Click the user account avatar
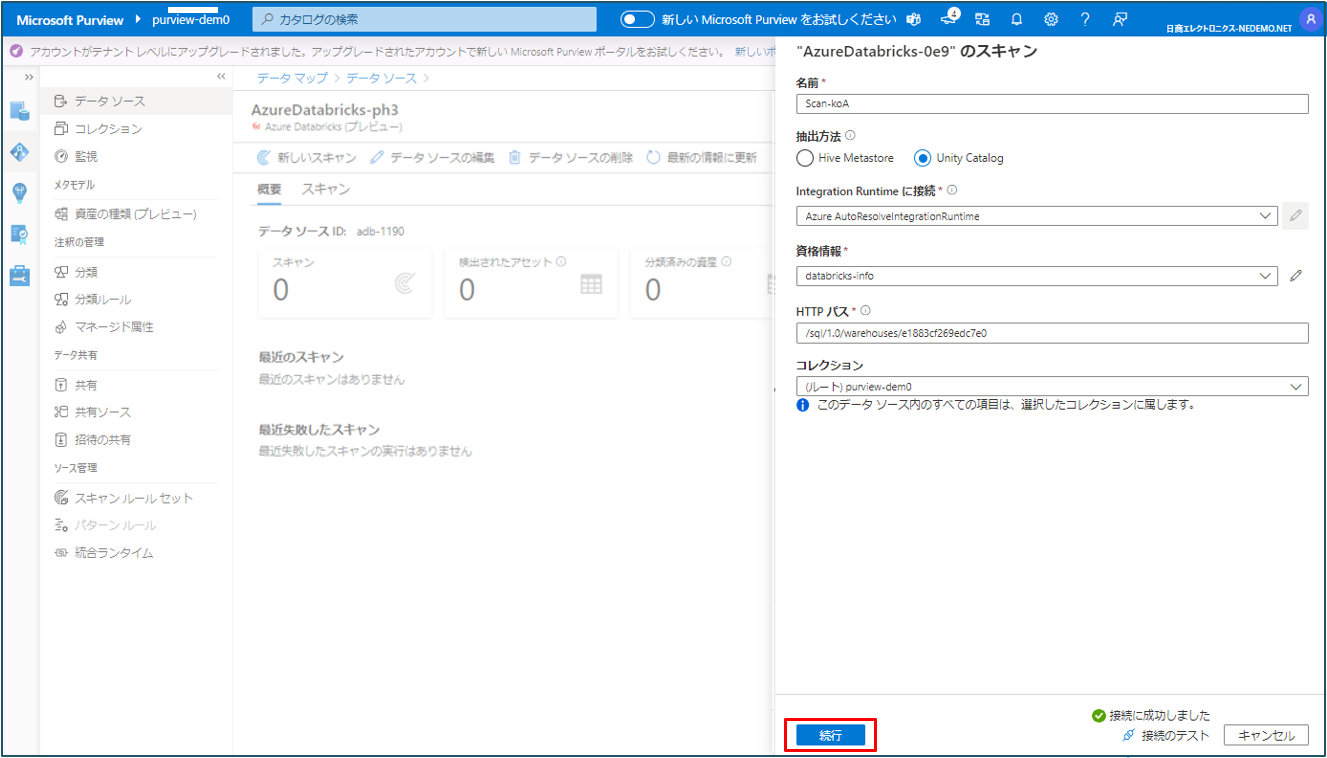 [1309, 18]
